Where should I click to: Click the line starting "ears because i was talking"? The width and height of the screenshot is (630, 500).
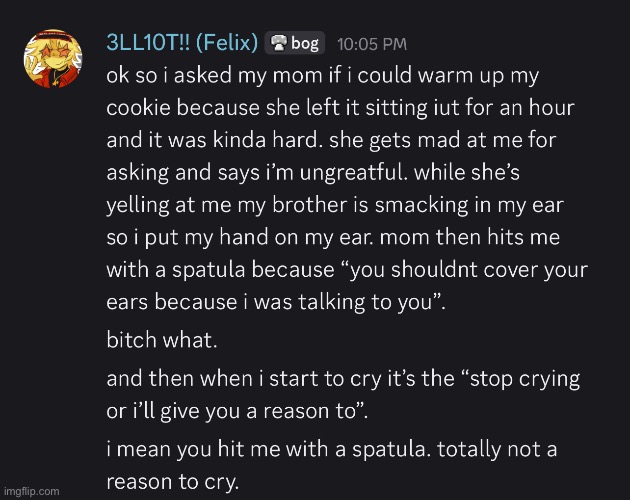276,302
